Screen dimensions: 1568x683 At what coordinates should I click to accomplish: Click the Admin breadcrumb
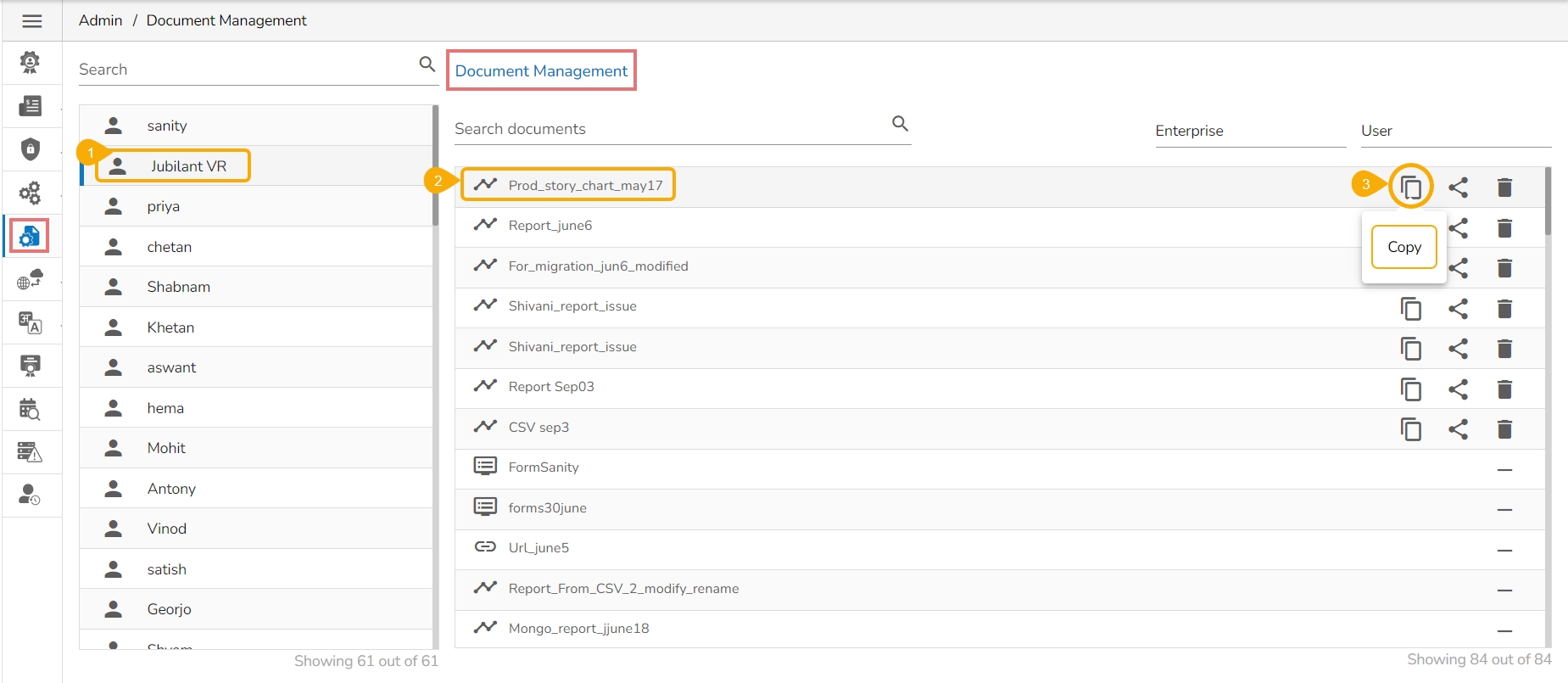pos(100,20)
